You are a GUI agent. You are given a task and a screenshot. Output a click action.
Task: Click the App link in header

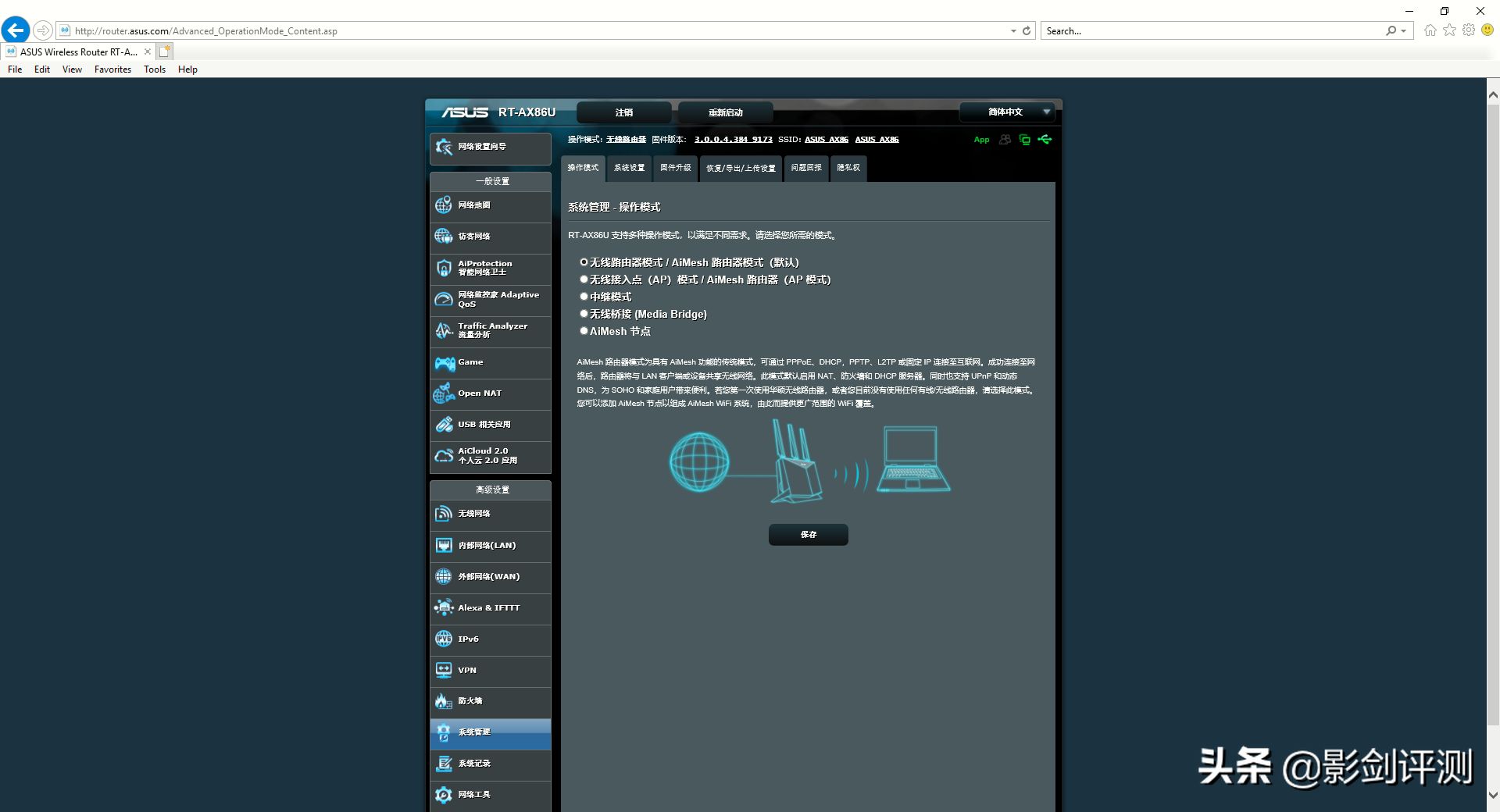coord(981,140)
